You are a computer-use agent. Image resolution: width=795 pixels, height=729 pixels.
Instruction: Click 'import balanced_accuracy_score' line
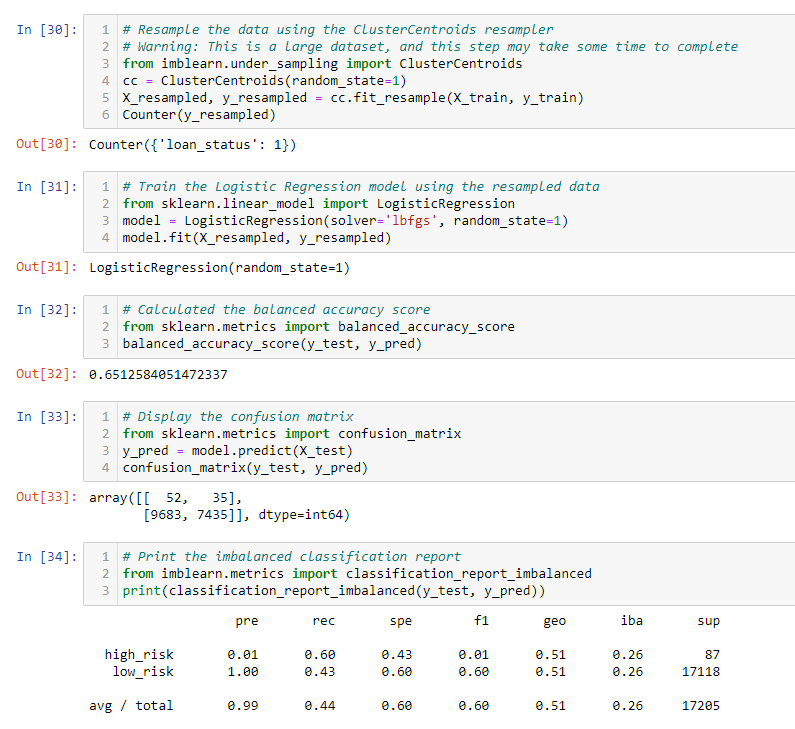coord(318,327)
